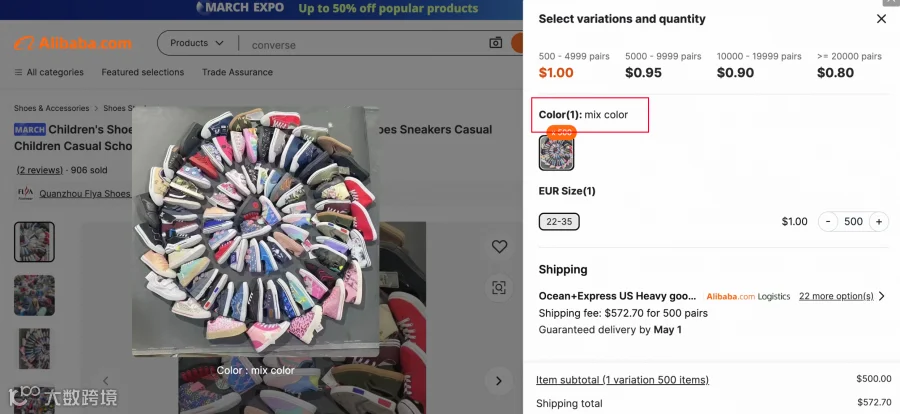Go to next product image arrow

point(498,381)
